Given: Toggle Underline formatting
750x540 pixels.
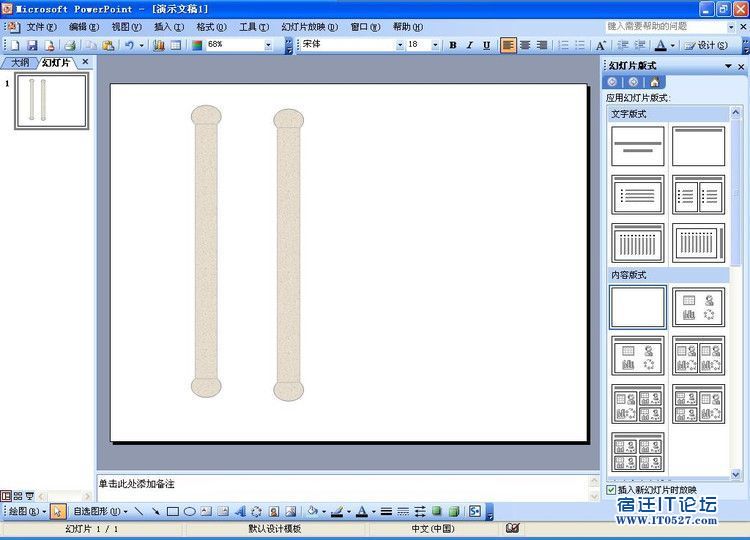Looking at the screenshot, I should click(x=486, y=45).
